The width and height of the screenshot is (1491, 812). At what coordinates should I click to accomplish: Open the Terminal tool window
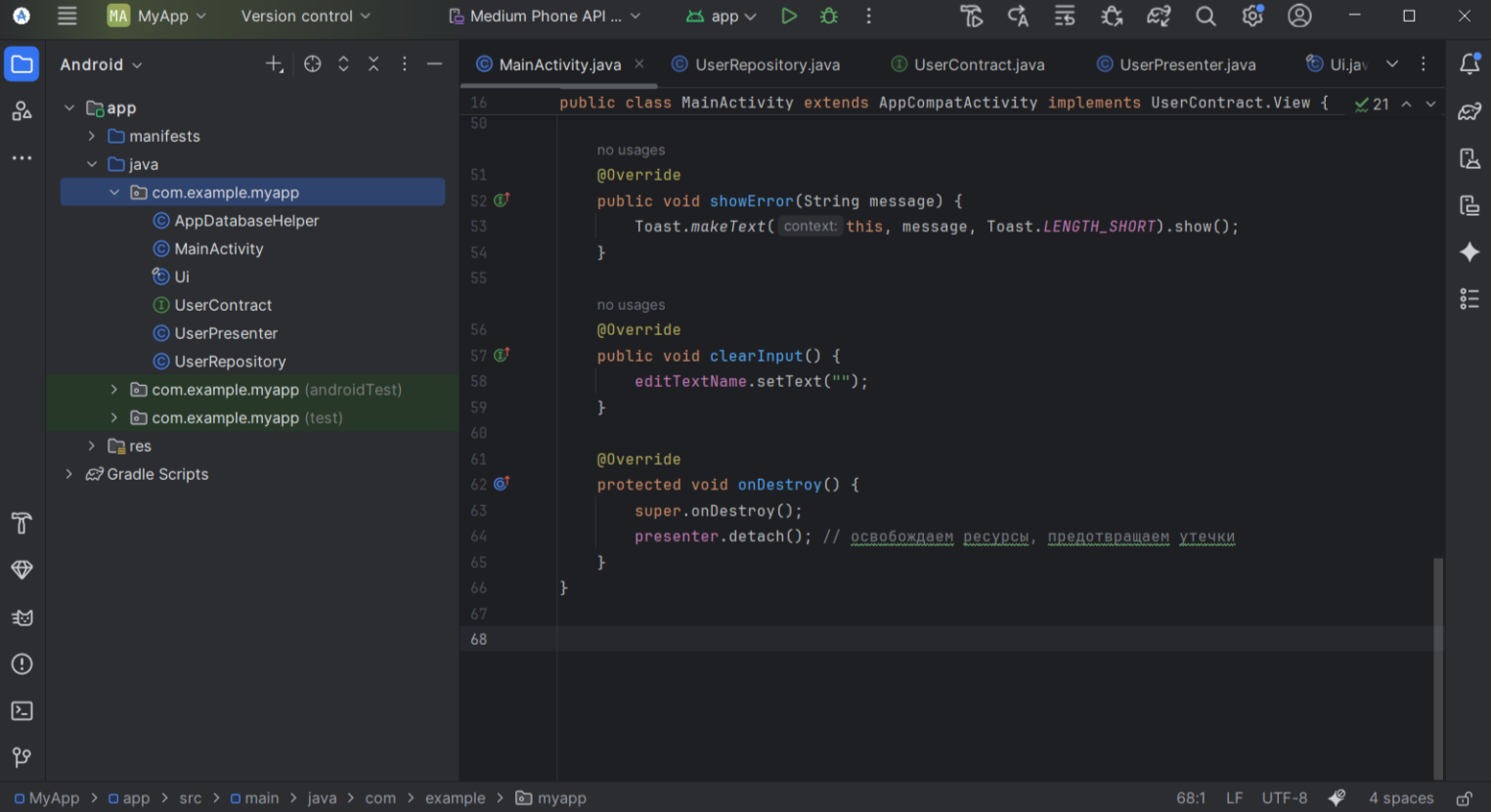coord(22,710)
